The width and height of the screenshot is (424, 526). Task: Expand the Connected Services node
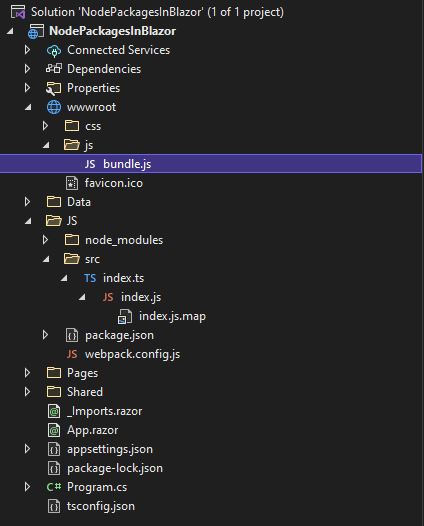pos(28,50)
